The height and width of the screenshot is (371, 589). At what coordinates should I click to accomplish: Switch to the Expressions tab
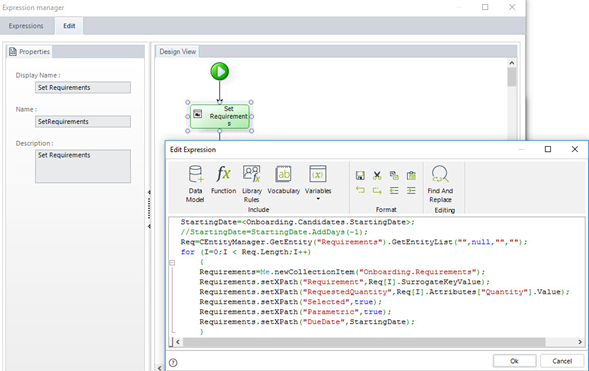[26, 26]
